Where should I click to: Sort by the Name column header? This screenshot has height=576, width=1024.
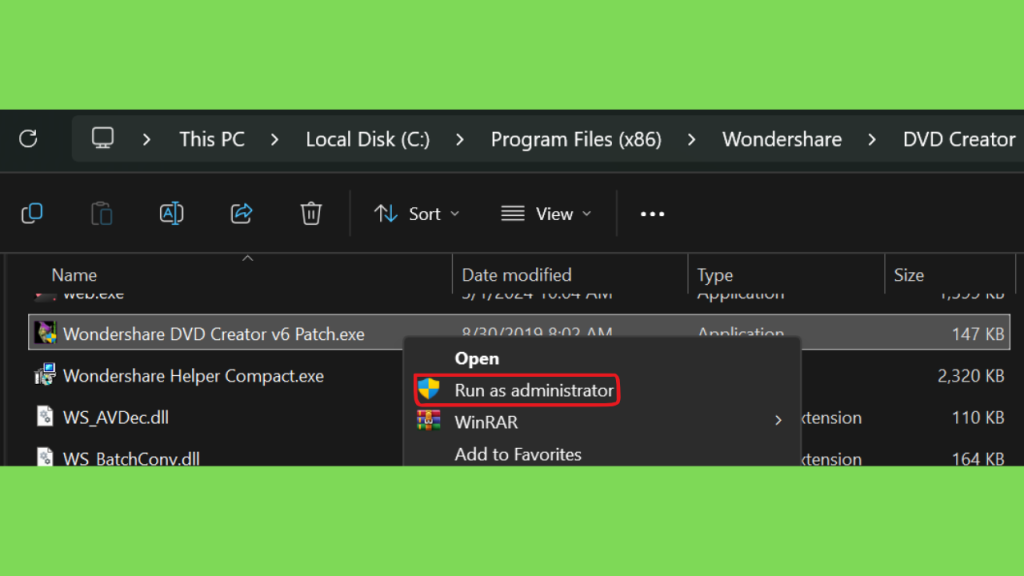point(74,275)
